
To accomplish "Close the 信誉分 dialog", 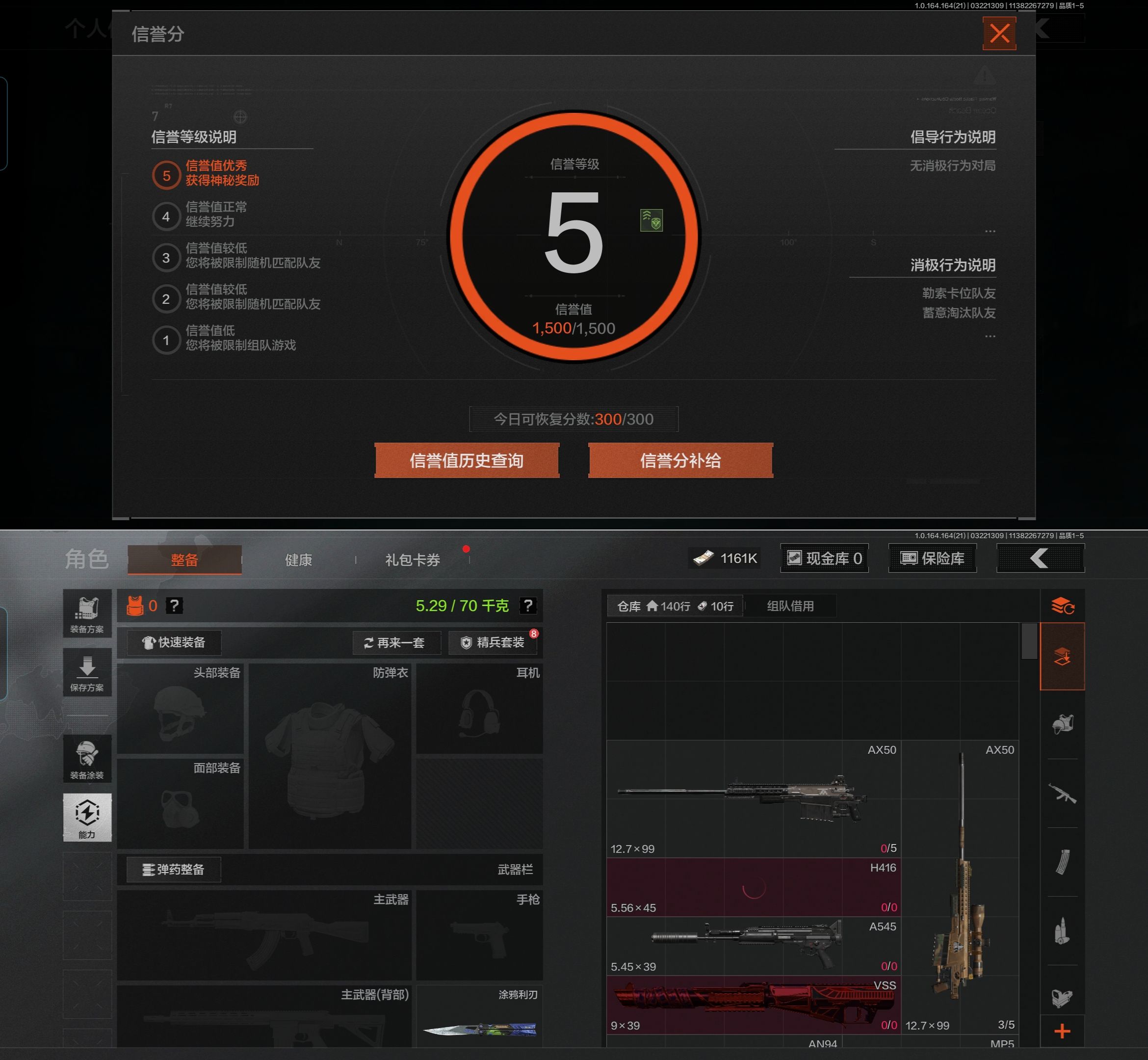I will coord(999,33).
